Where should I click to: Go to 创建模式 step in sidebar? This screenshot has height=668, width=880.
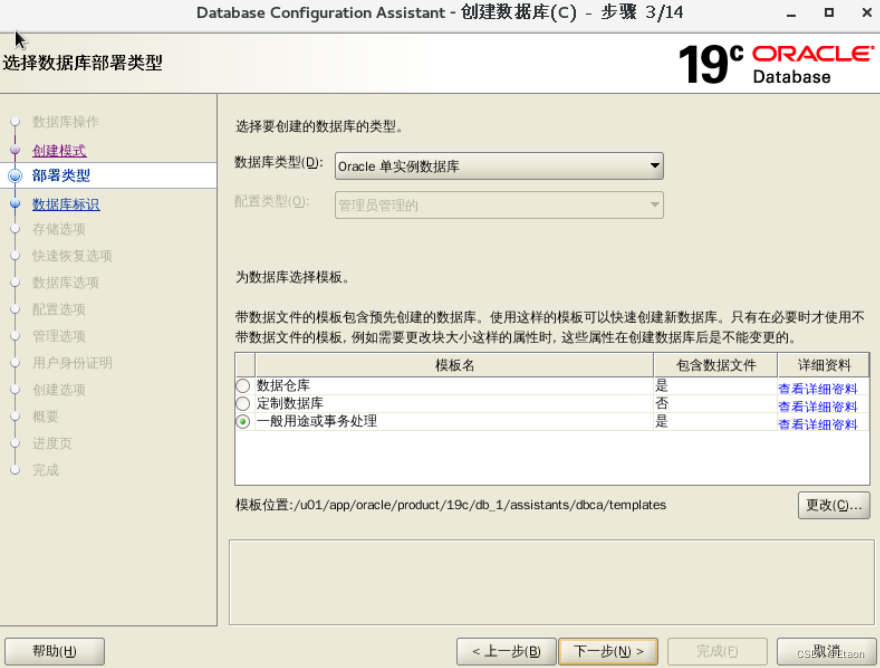click(59, 150)
